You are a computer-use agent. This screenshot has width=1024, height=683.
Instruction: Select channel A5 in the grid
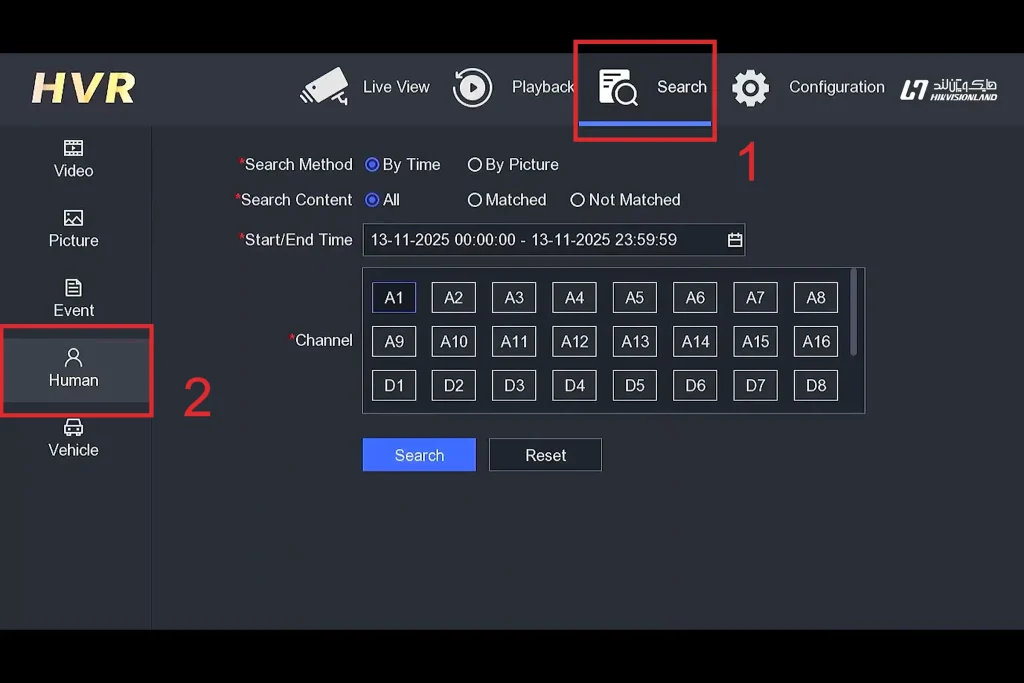tap(634, 297)
